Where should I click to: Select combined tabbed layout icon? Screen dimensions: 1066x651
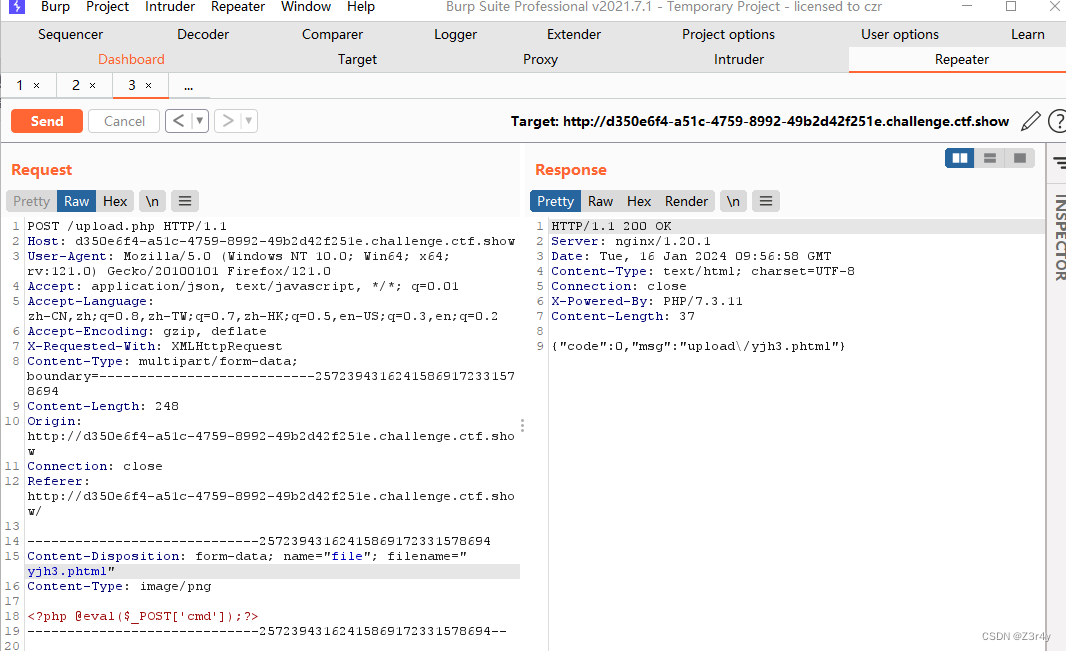pos(1020,158)
